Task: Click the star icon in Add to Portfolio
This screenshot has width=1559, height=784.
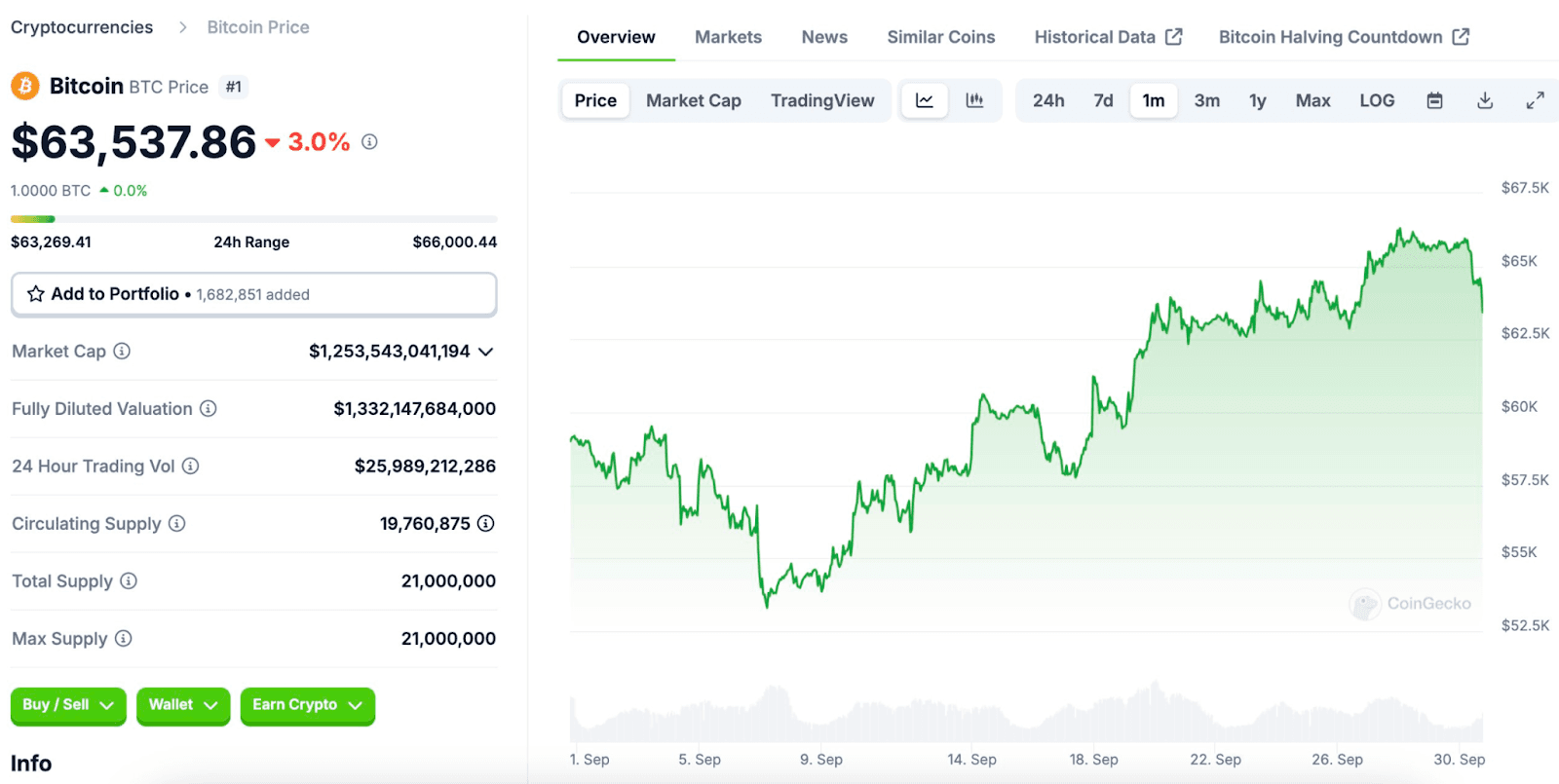Action: pyautogui.click(x=36, y=294)
